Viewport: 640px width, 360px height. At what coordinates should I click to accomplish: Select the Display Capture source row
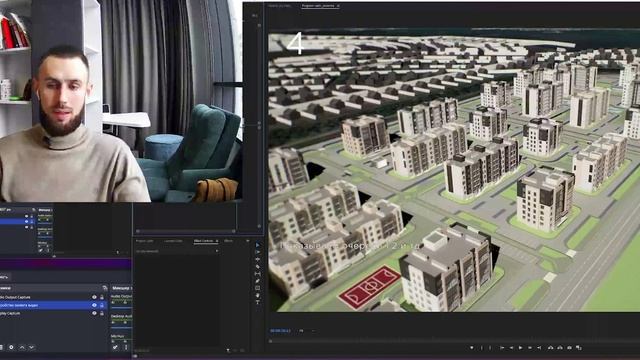(53, 313)
